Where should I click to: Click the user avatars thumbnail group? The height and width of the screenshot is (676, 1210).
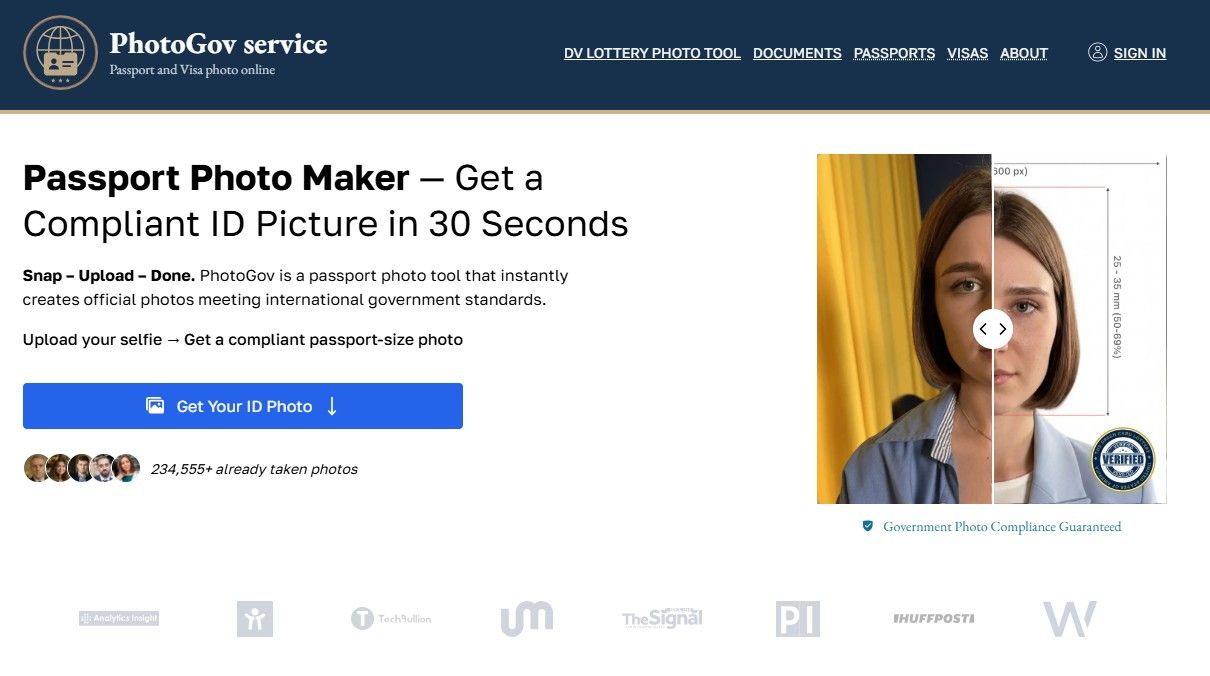(x=82, y=468)
